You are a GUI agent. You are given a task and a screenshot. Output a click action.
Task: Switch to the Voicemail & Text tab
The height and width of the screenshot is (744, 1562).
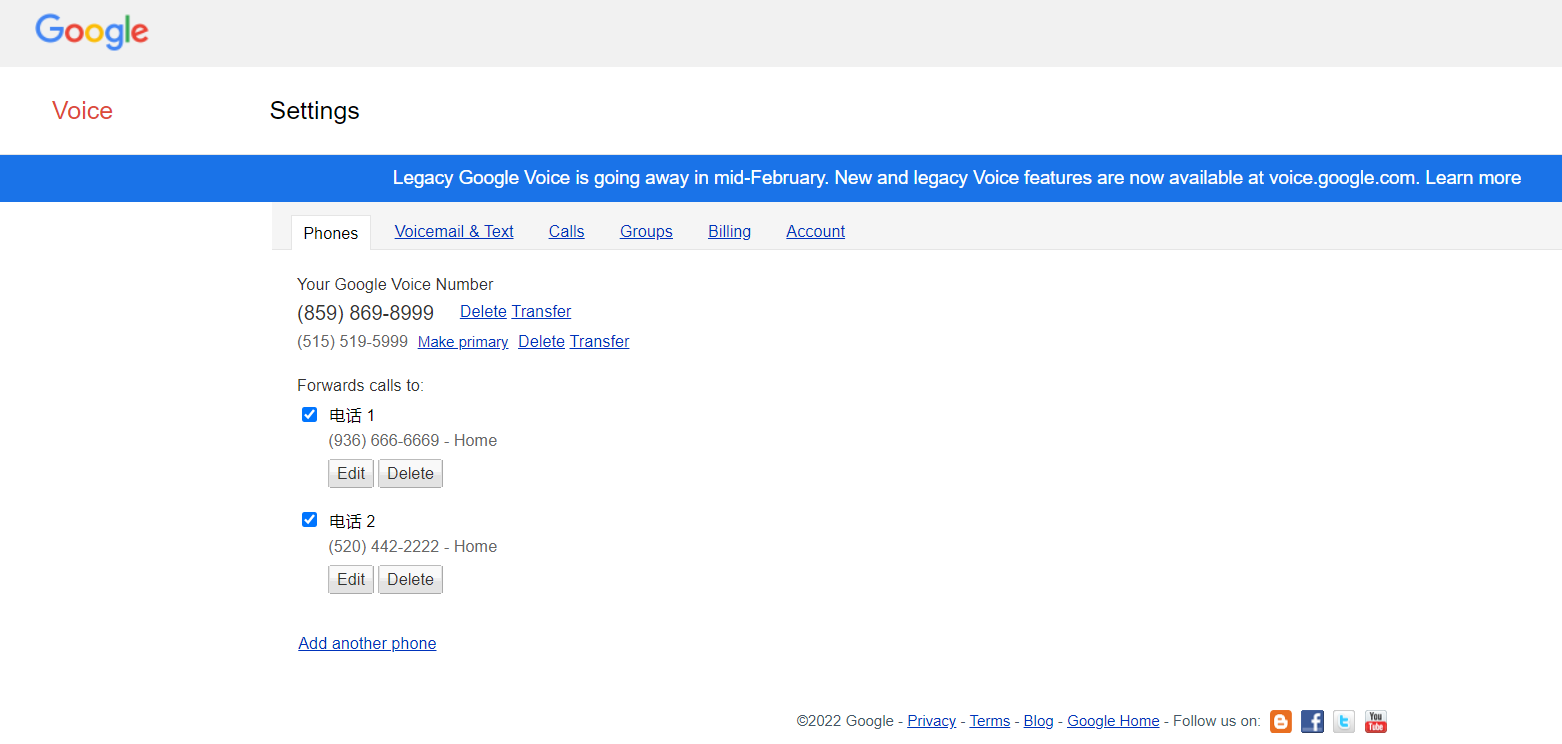tap(454, 231)
